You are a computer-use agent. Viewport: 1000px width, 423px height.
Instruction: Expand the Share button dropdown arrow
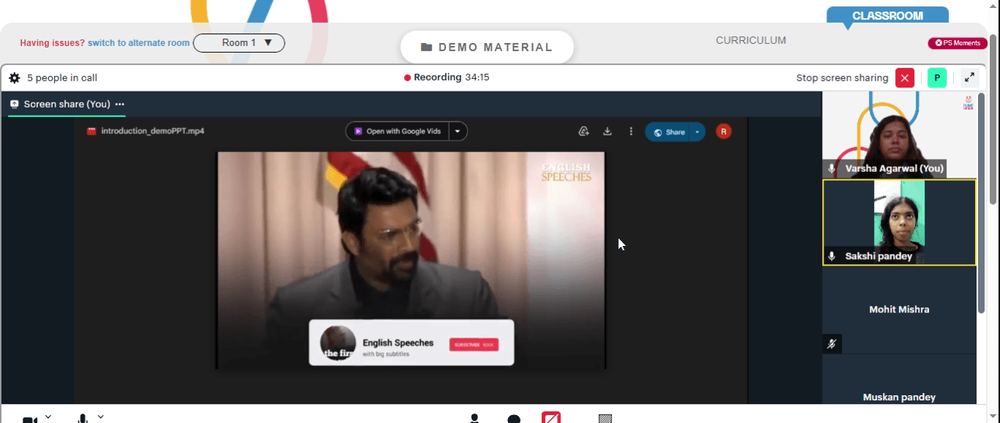[x=697, y=132]
